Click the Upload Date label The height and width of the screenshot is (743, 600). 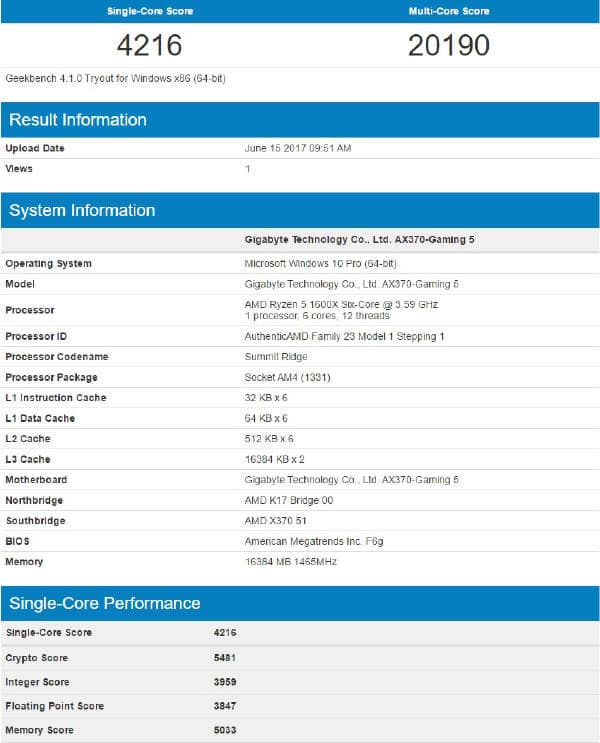pyautogui.click(x=35, y=148)
